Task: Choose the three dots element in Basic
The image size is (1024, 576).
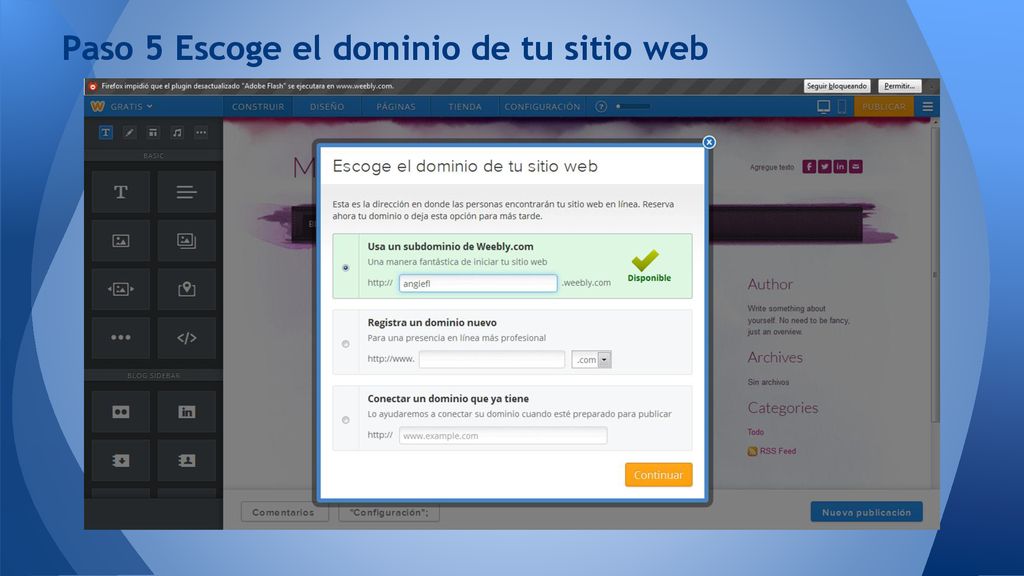Action: point(121,338)
